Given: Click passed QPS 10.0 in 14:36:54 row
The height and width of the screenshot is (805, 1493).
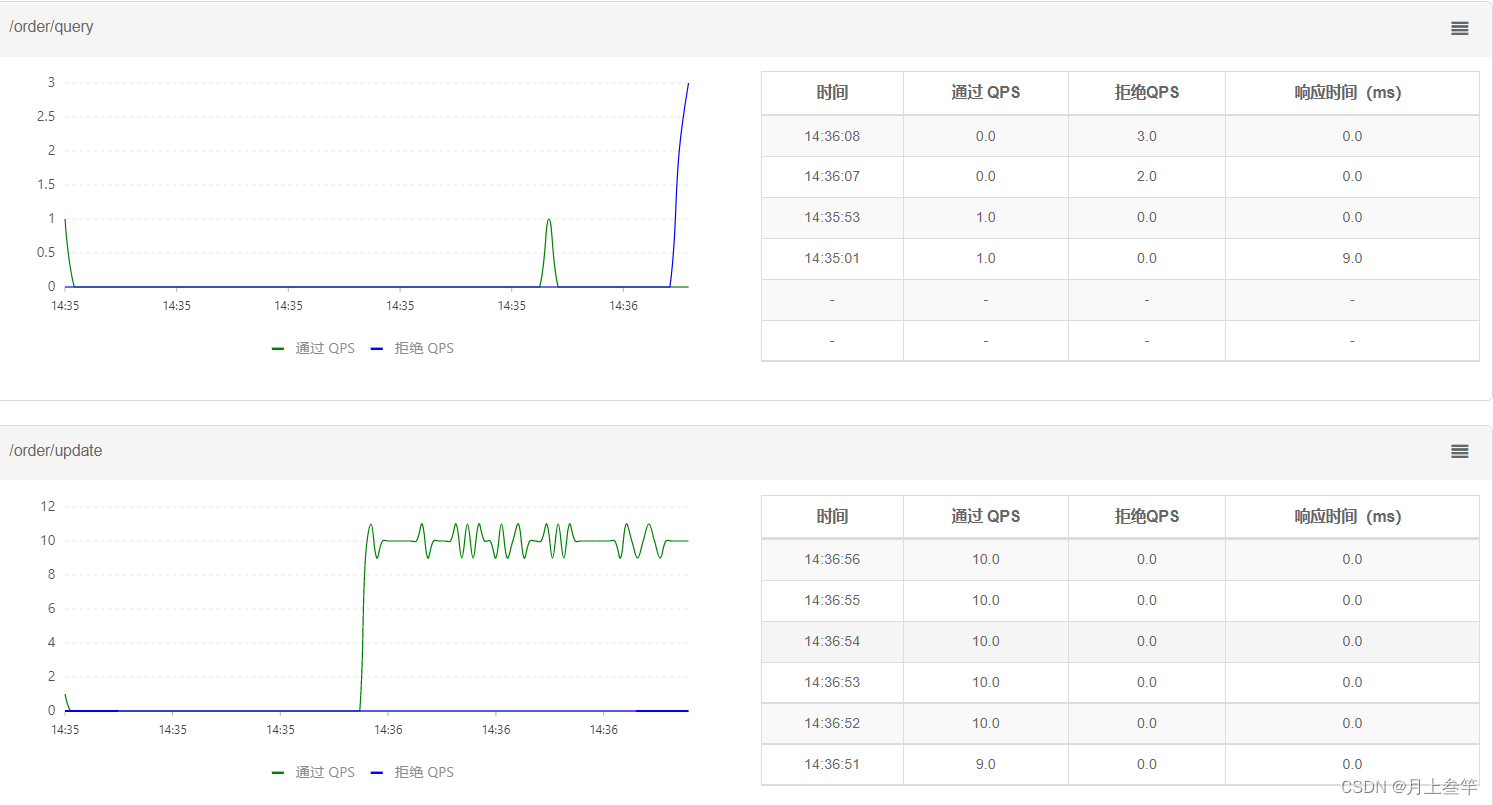Looking at the screenshot, I should 986,641.
